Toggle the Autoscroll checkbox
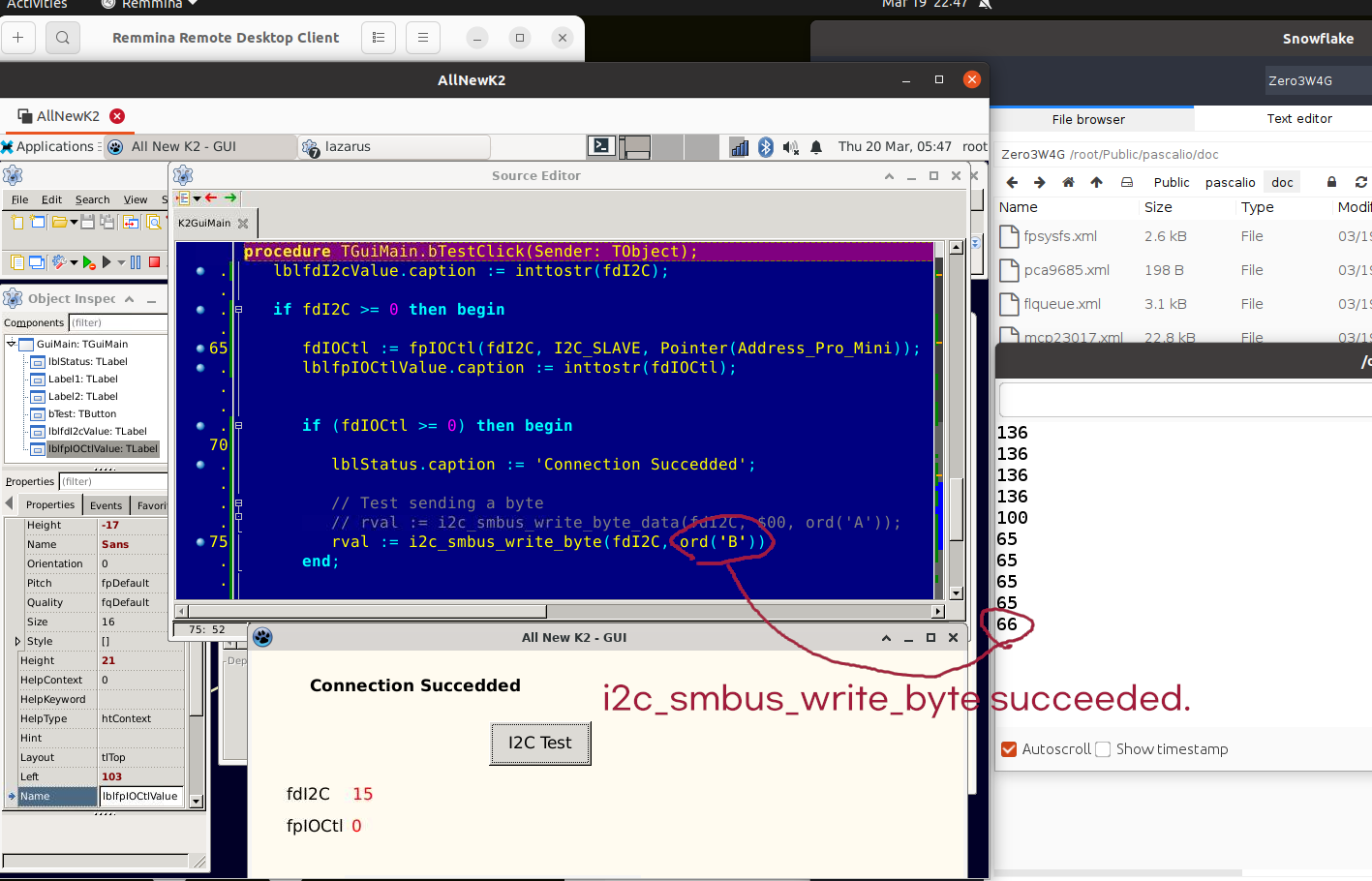This screenshot has height=881, width=1372. coord(1009,749)
